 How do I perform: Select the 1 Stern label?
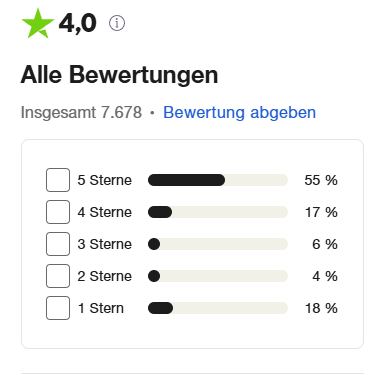(101, 308)
